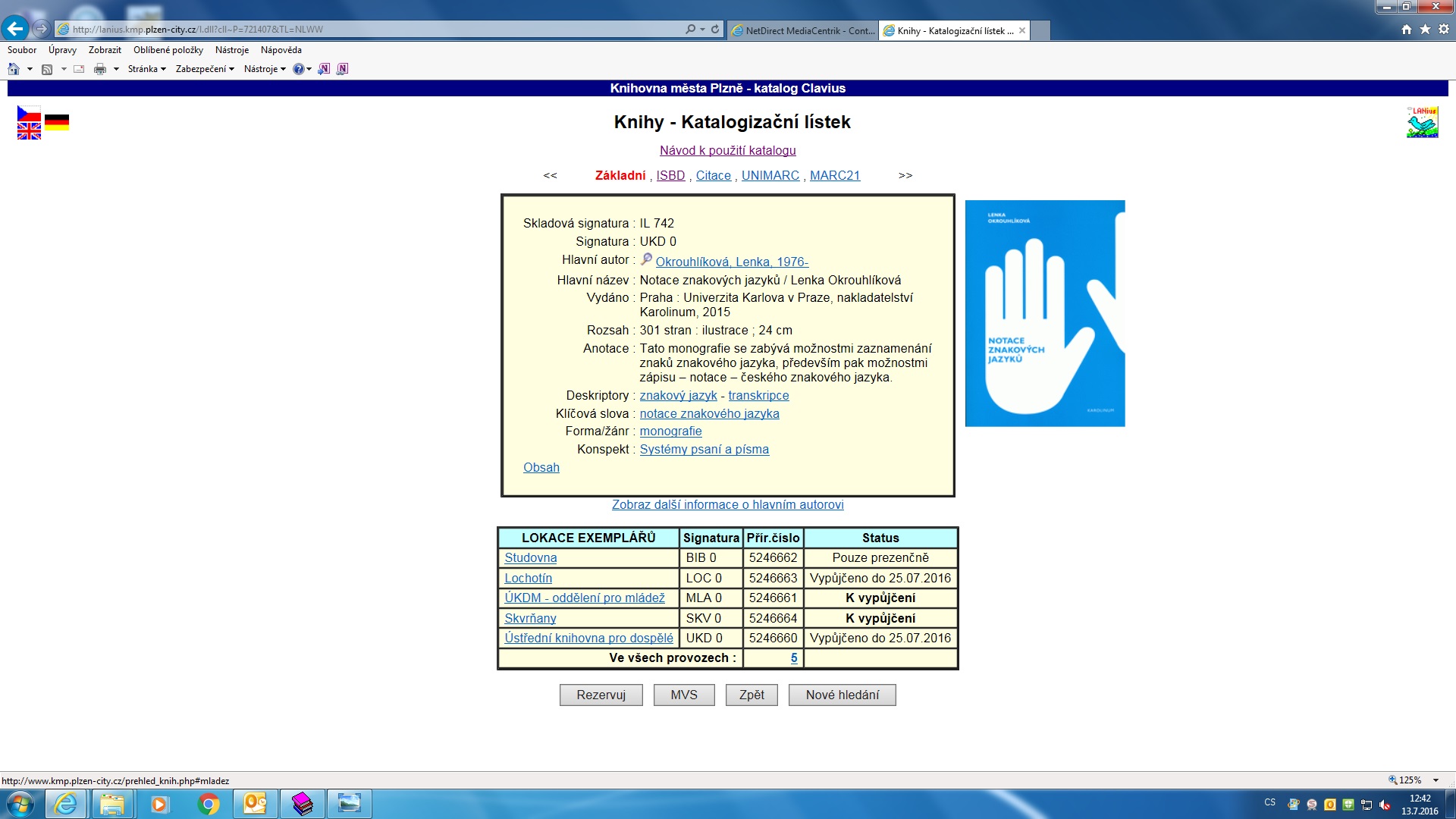Open the zoom level 125% dropdown arrow
This screenshot has height=819, width=1456.
[x=1436, y=780]
